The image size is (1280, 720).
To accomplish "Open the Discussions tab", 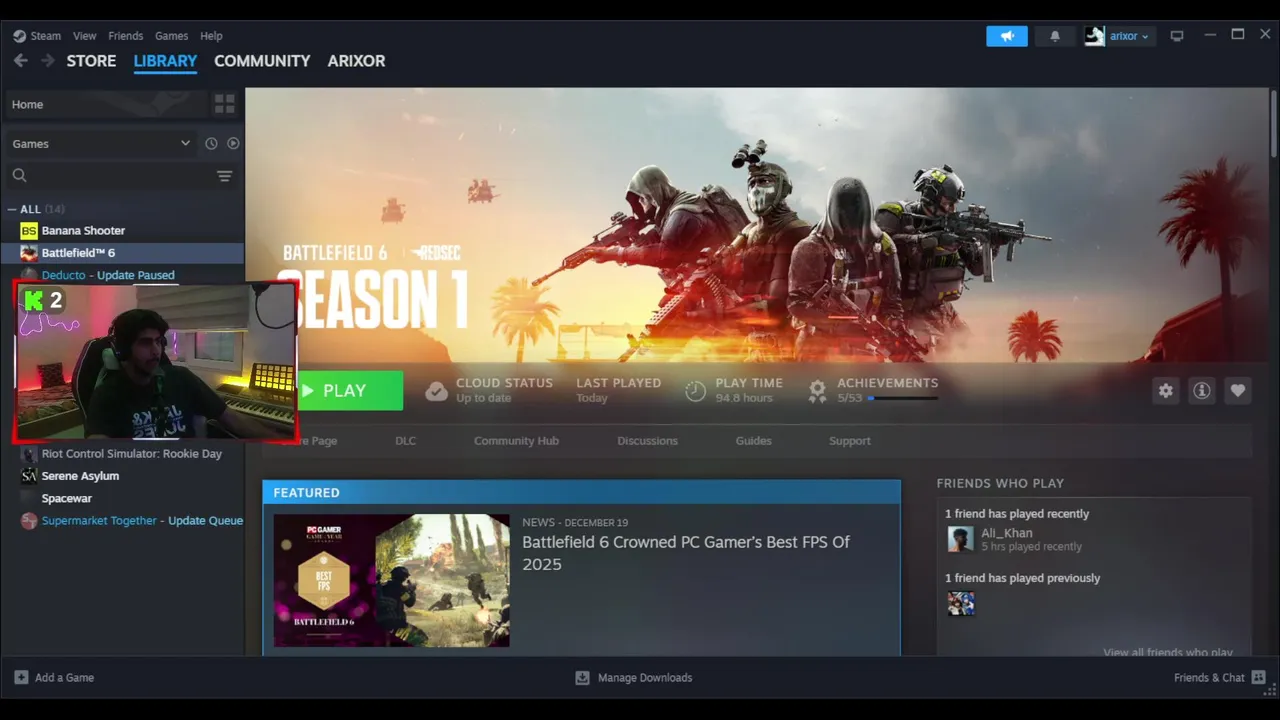I will [x=647, y=441].
